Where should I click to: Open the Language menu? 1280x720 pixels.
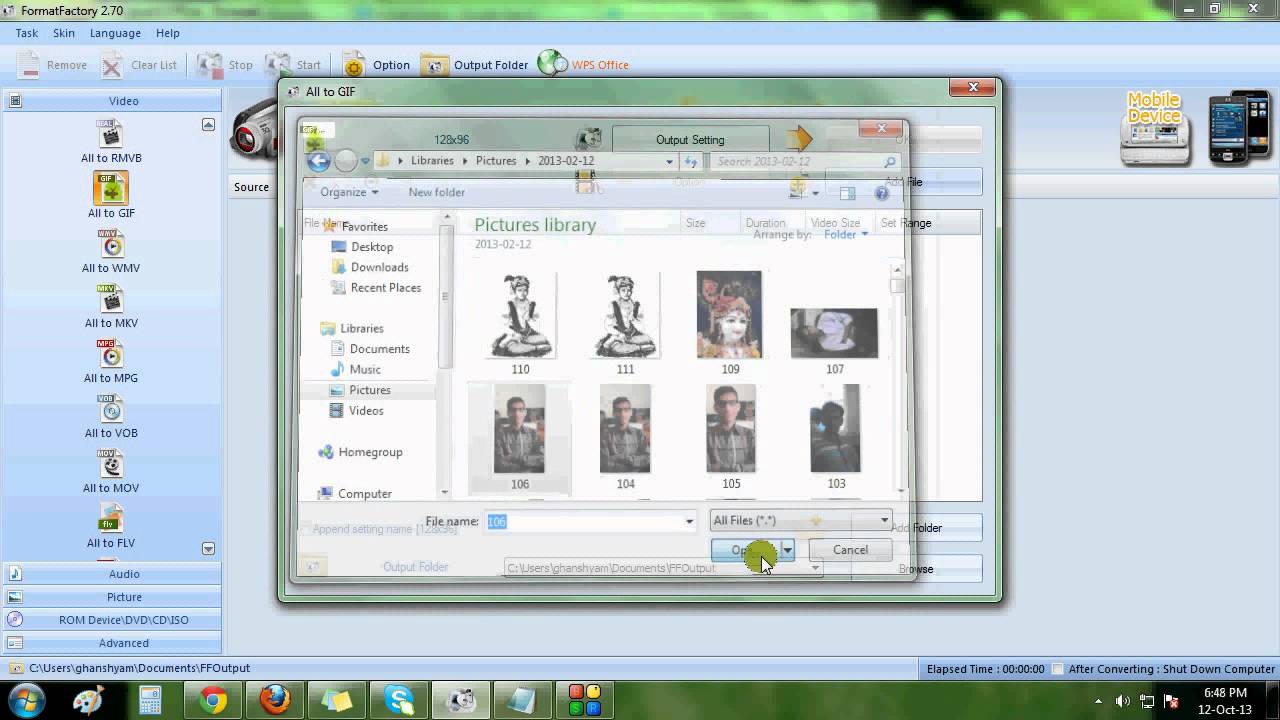pyautogui.click(x=115, y=33)
